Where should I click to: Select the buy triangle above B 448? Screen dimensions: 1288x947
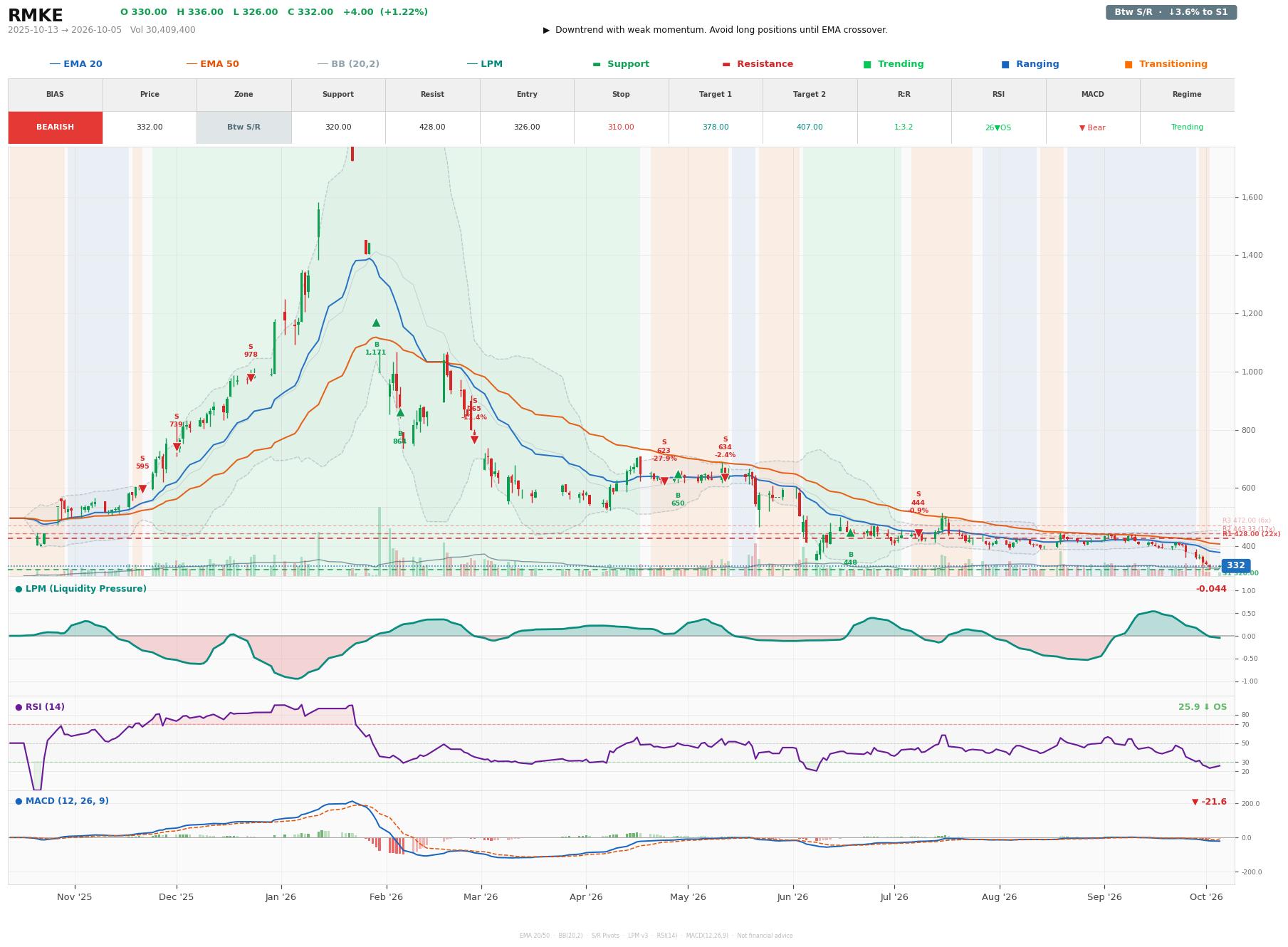pos(850,533)
